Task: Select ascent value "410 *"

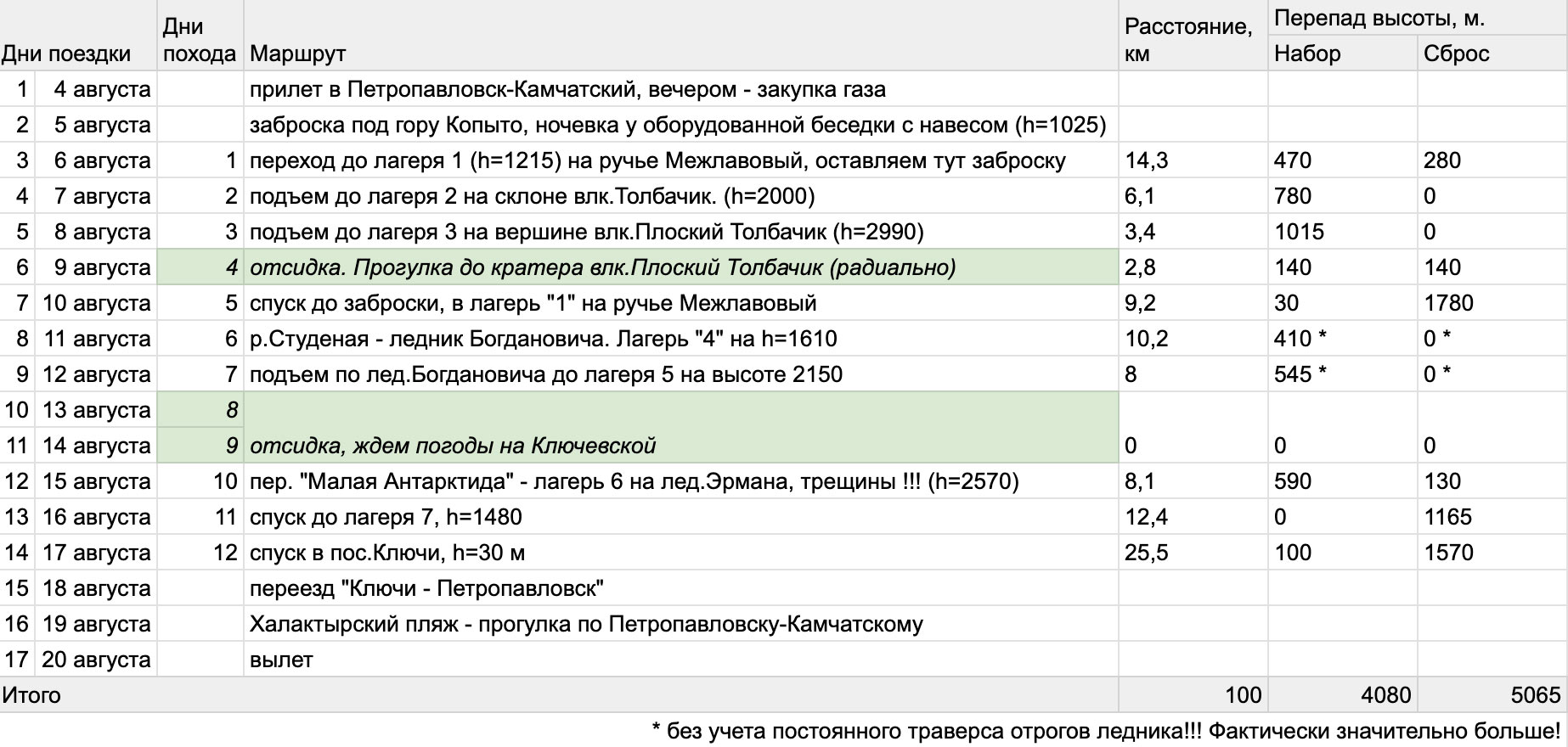Action: coord(1343,339)
